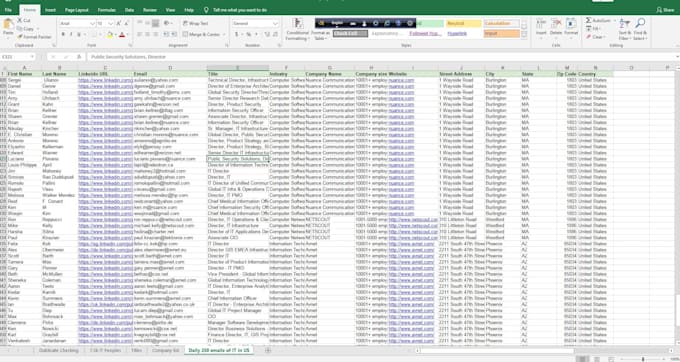Decrease font size with the smaller A icon
Screen dimensions: 680x362
[126, 23]
